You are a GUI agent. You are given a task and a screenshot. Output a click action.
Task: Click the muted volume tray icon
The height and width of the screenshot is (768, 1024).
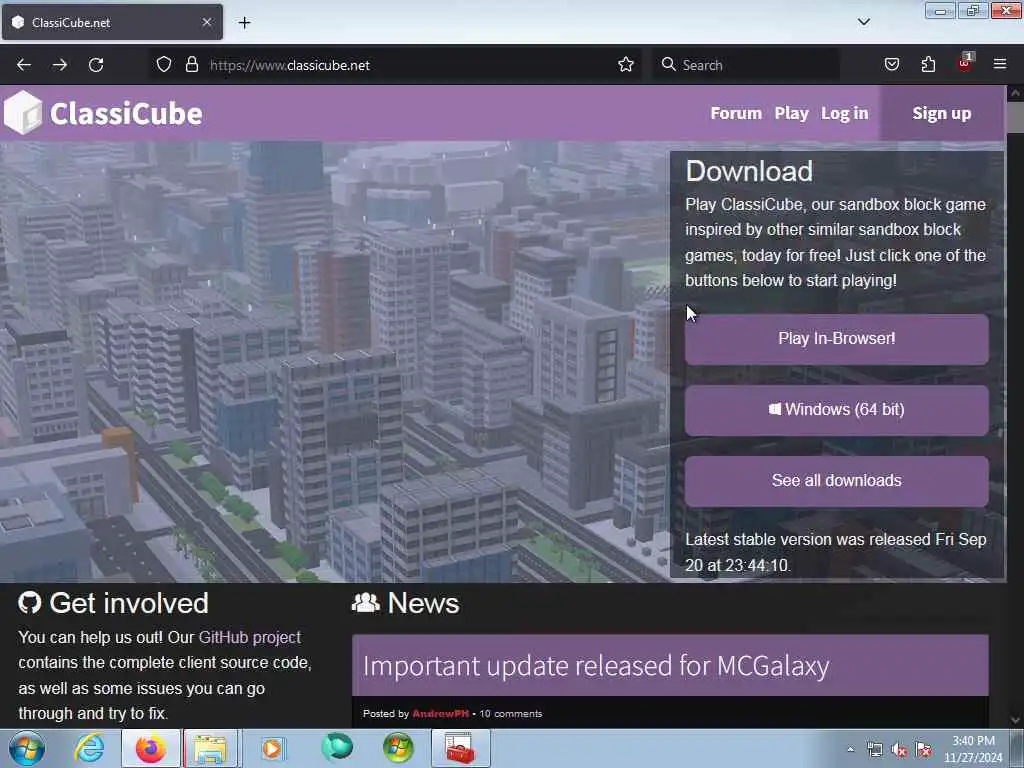point(899,750)
